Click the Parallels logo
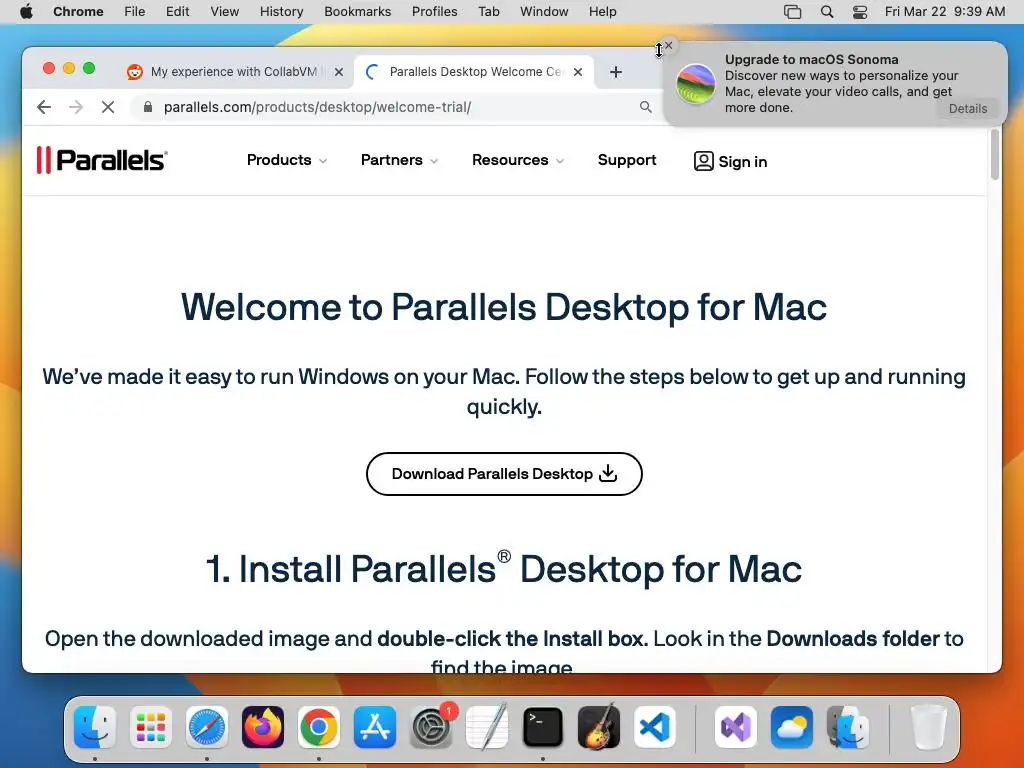 coord(102,160)
